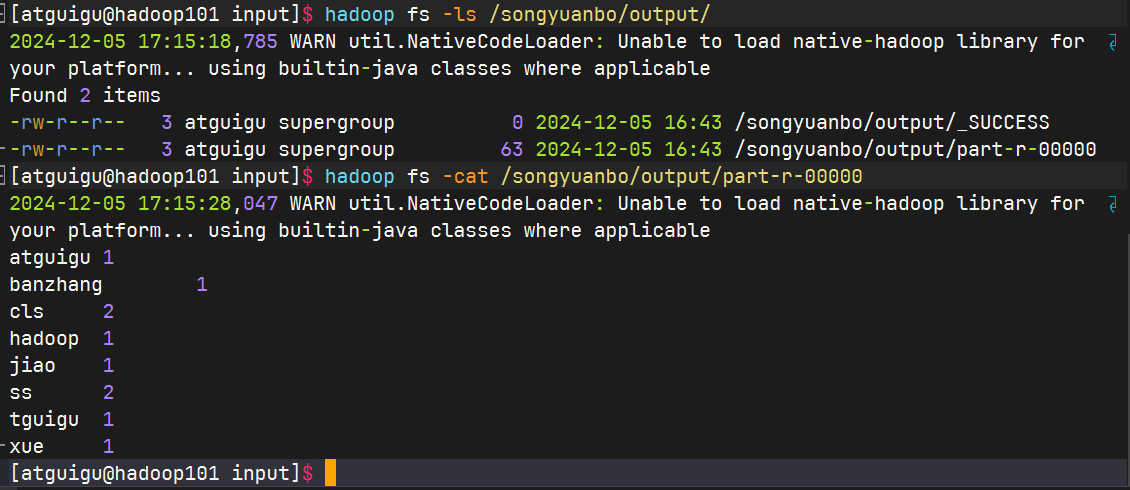Click the word "tguigu" in the output
1130x490 pixels.
click(44, 420)
